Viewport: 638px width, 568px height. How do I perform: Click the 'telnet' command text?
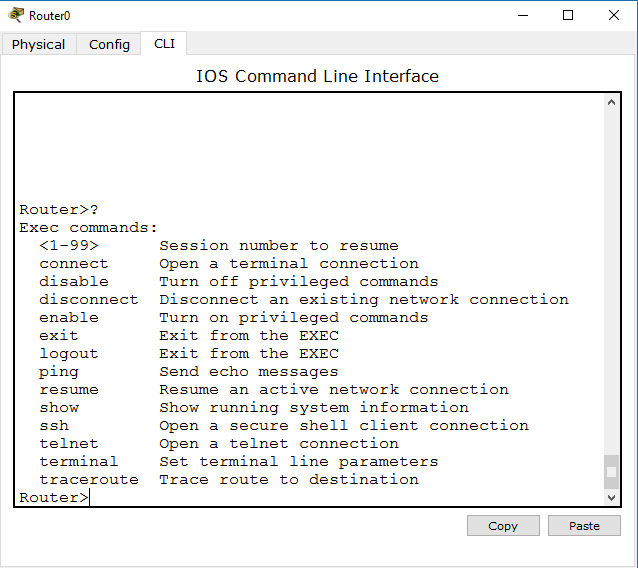(69, 443)
